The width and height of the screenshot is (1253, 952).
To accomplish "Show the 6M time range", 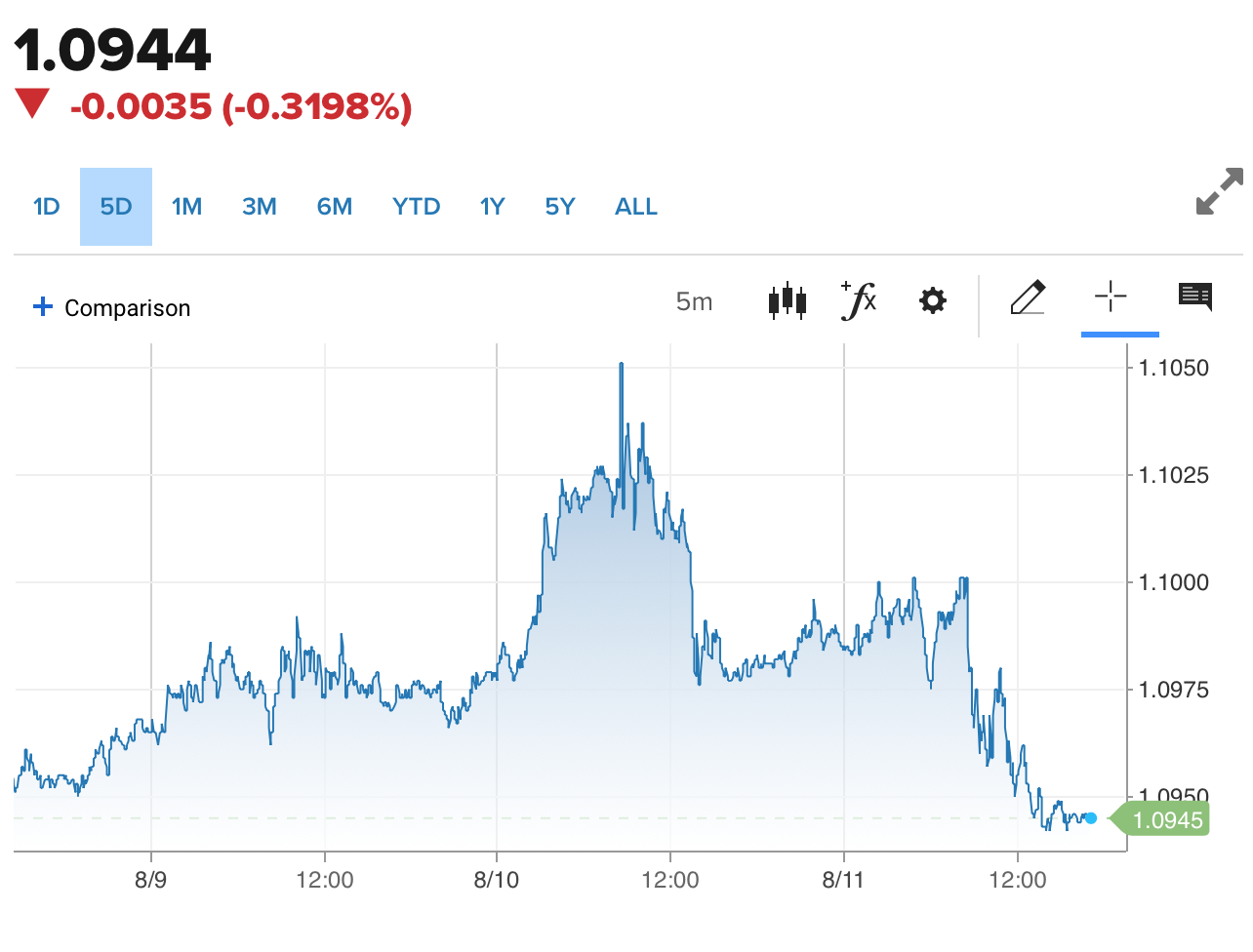I will tap(334, 207).
